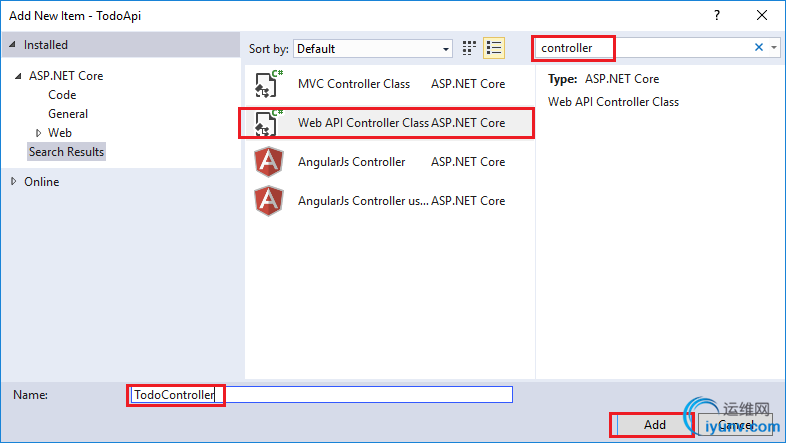This screenshot has height=443, width=786.
Task: Collapse the Installed section
Action: tap(13, 45)
